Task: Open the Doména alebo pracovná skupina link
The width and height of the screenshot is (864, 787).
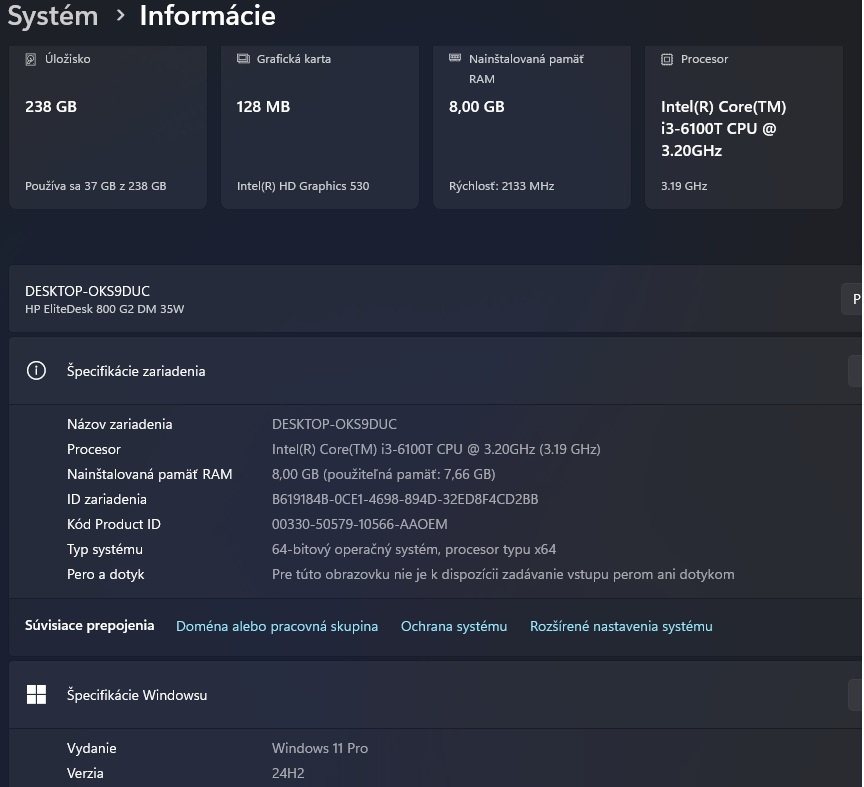Action: click(x=277, y=626)
